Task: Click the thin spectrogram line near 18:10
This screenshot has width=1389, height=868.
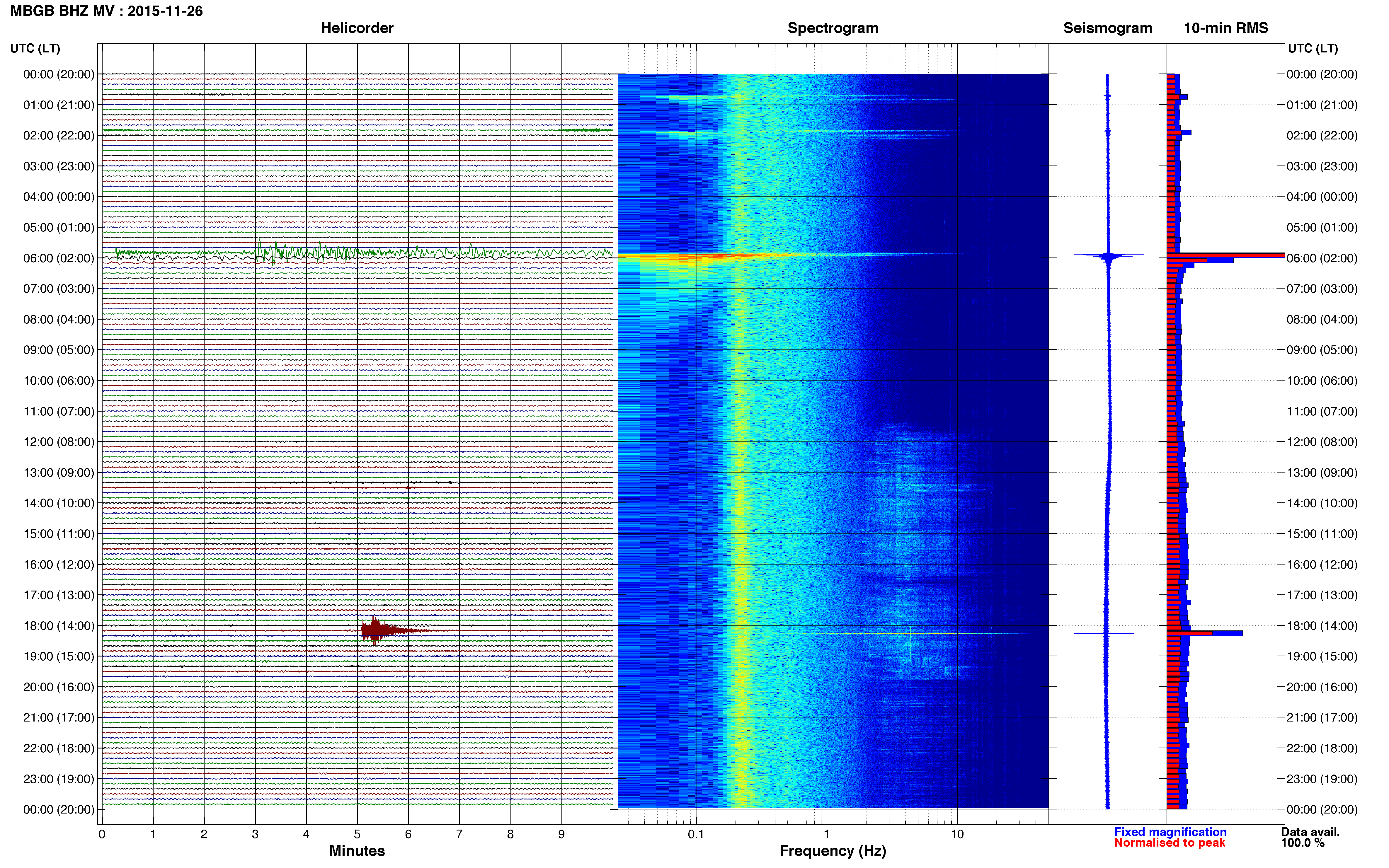Action: pos(927,634)
